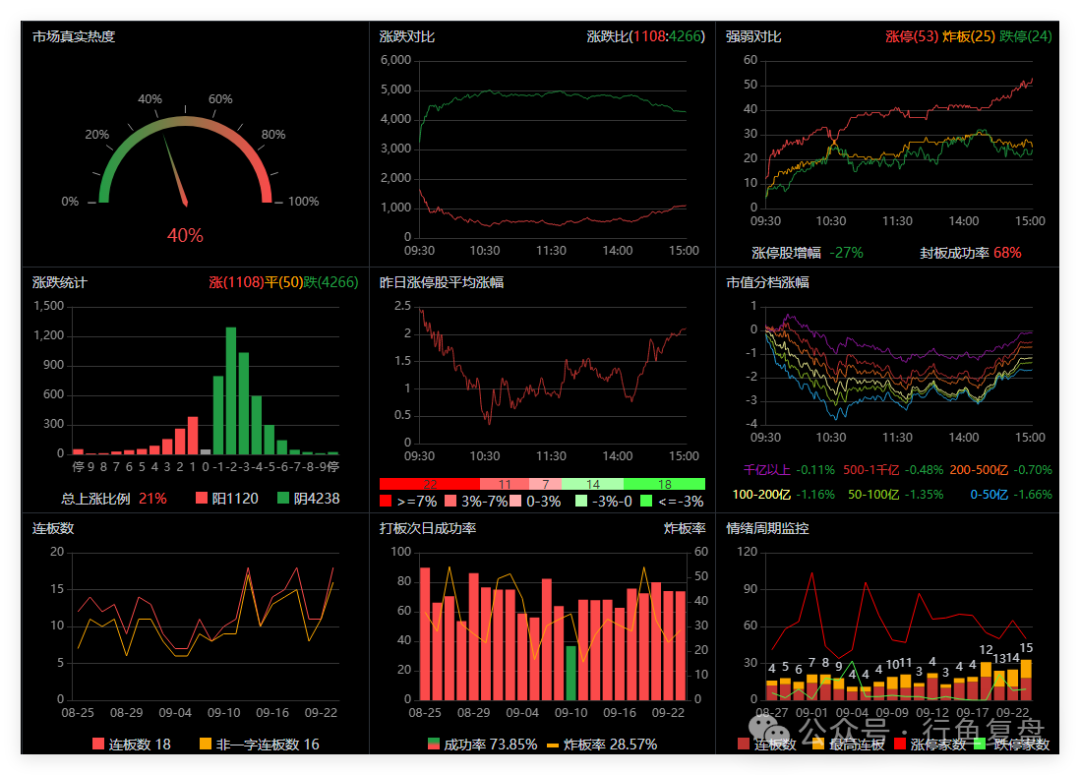Click the 涨停股增幅 -27% value
This screenshot has width=1080, height=775.
pos(807,253)
